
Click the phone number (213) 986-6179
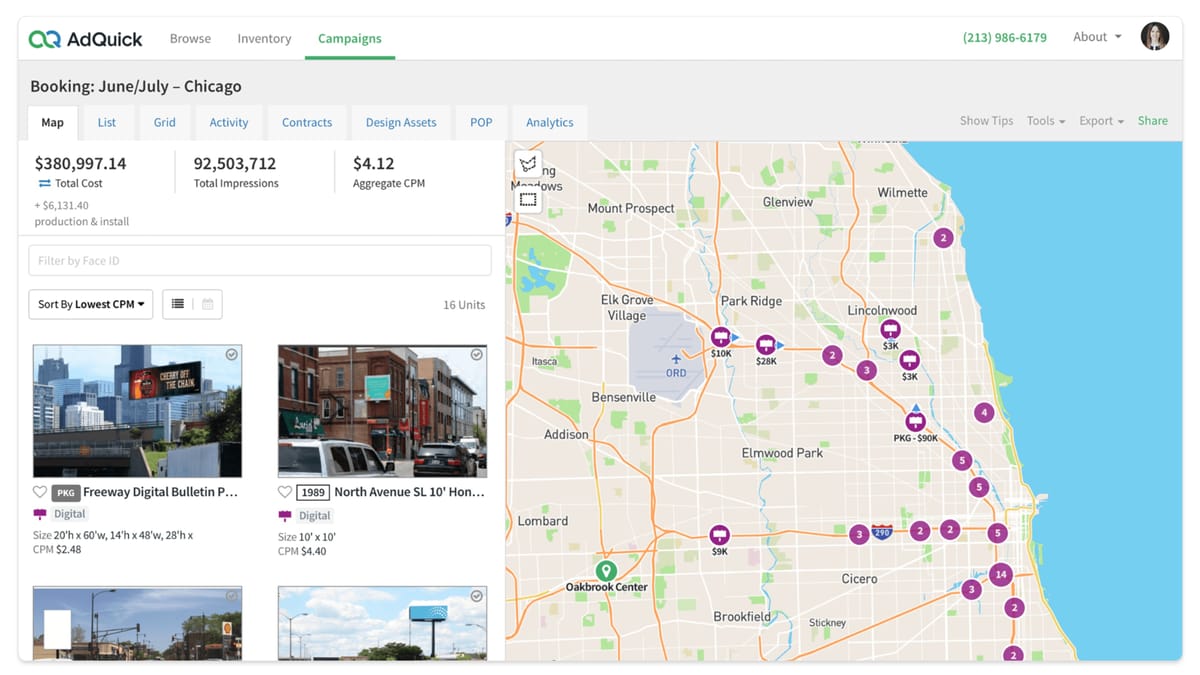[x=1005, y=38]
